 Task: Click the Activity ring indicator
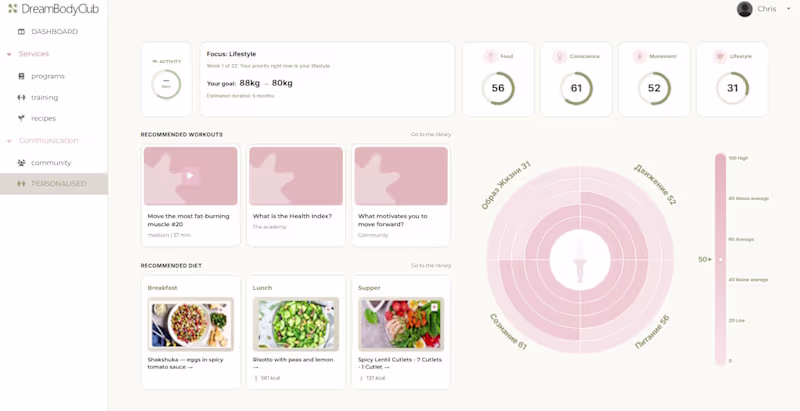point(166,85)
